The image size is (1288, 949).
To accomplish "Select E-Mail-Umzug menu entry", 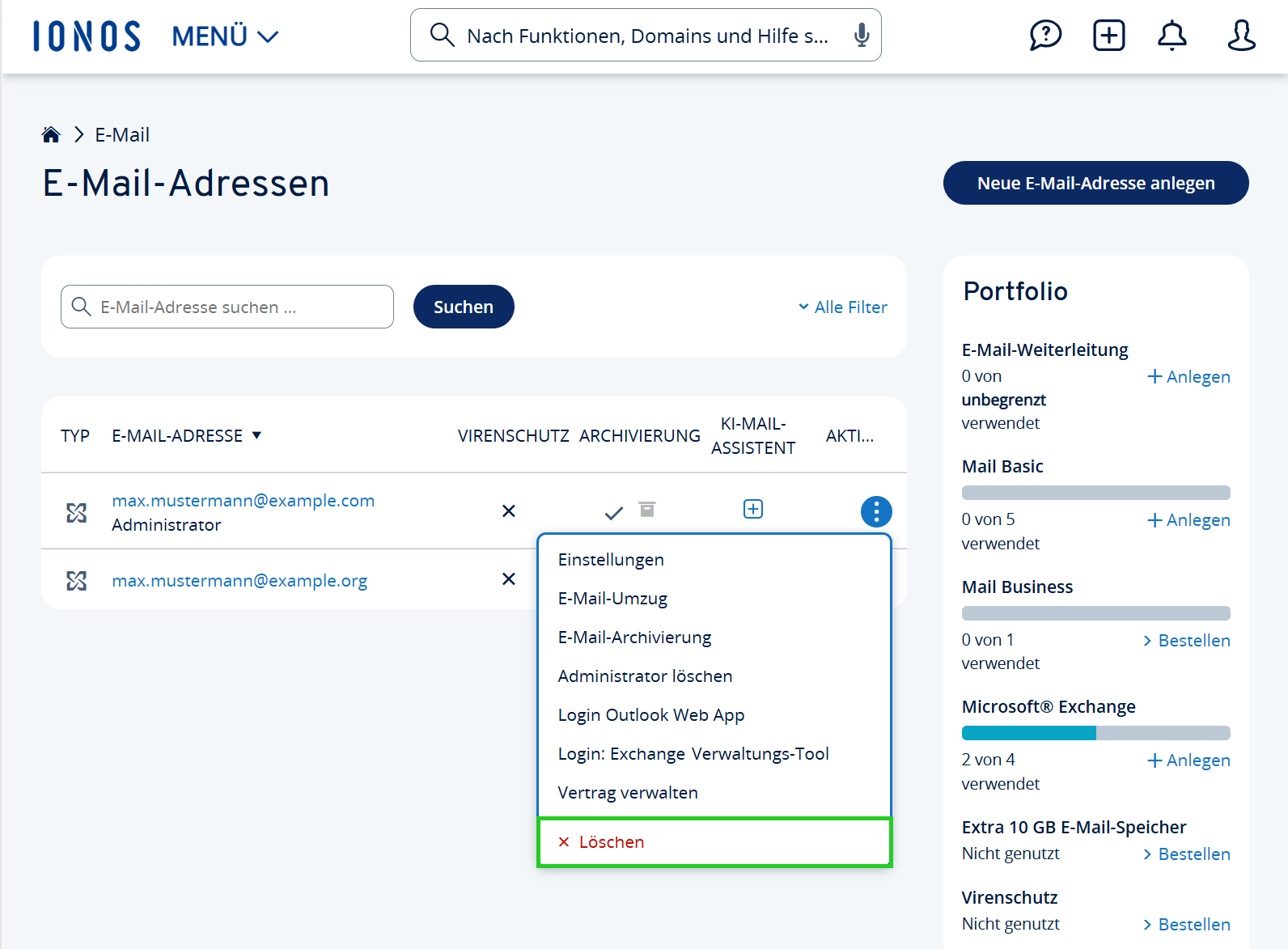I will click(714, 599).
